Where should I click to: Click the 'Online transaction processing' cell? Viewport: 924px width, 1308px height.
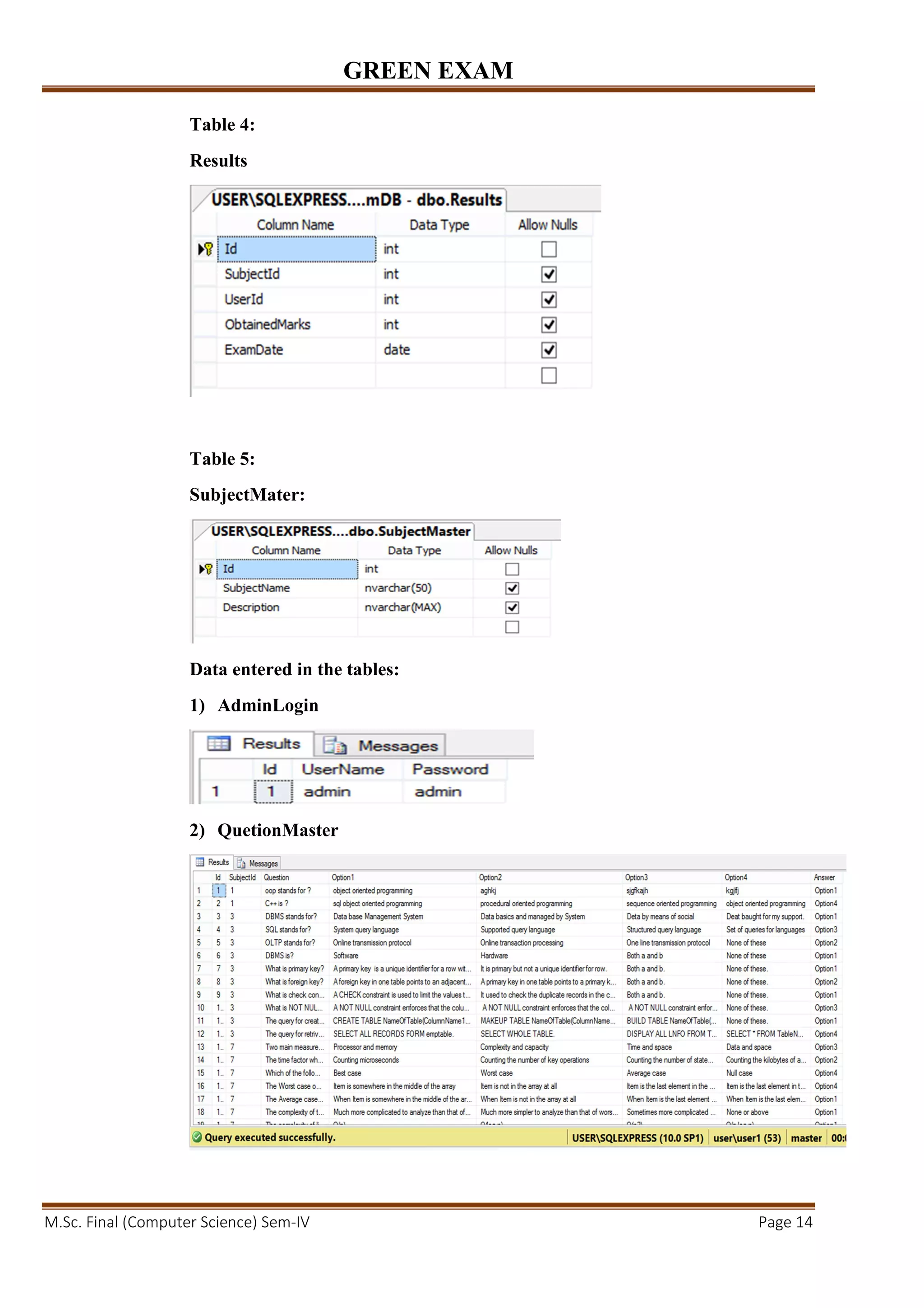click(x=550, y=943)
